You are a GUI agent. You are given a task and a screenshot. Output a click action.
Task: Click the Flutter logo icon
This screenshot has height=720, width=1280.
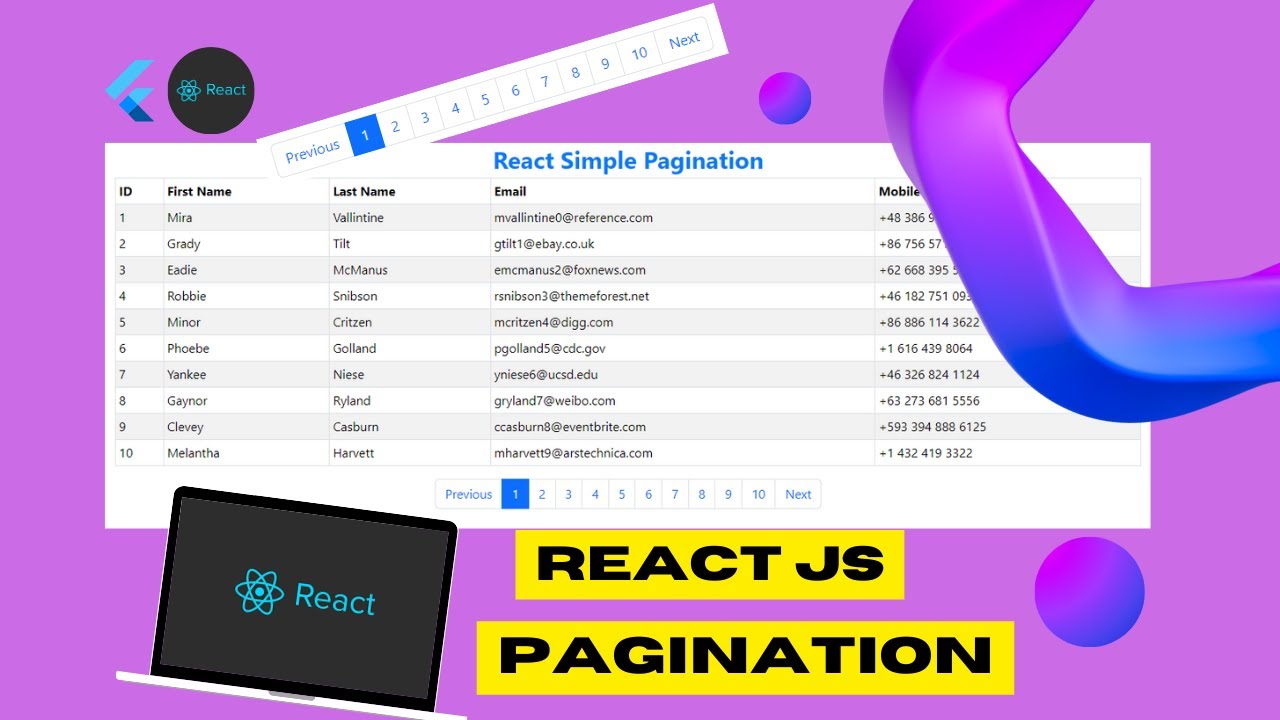coord(131,91)
